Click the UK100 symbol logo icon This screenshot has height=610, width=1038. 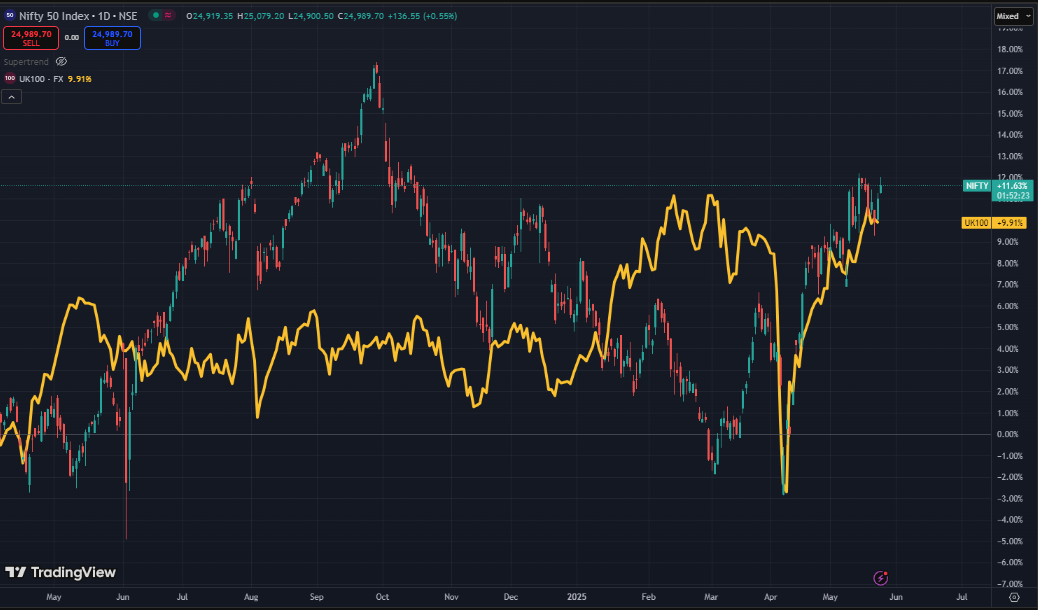click(x=9, y=78)
